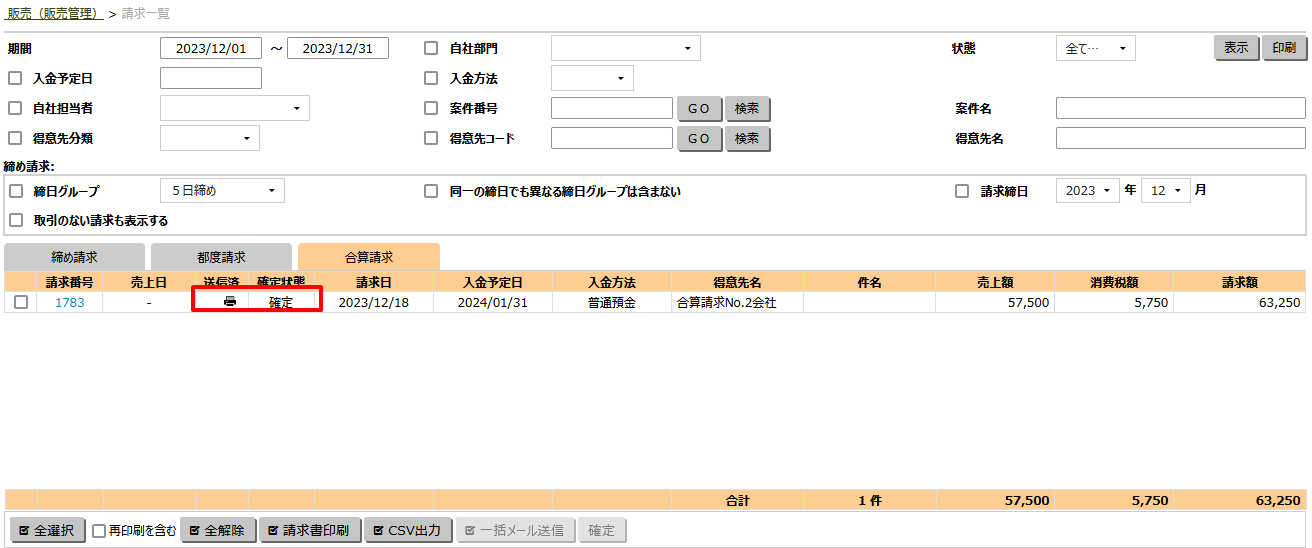Click the 全選択 select-all button
The image size is (1312, 548).
click(x=46, y=530)
